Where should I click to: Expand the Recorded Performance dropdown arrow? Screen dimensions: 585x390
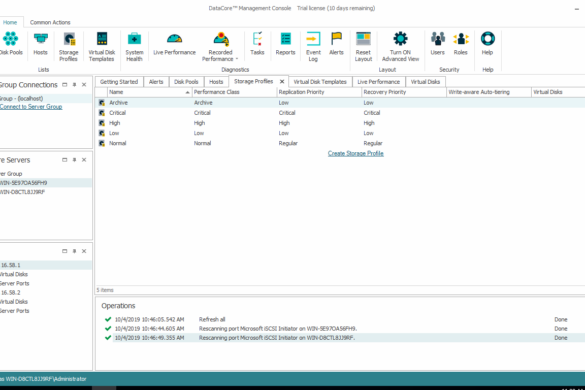click(x=237, y=59)
